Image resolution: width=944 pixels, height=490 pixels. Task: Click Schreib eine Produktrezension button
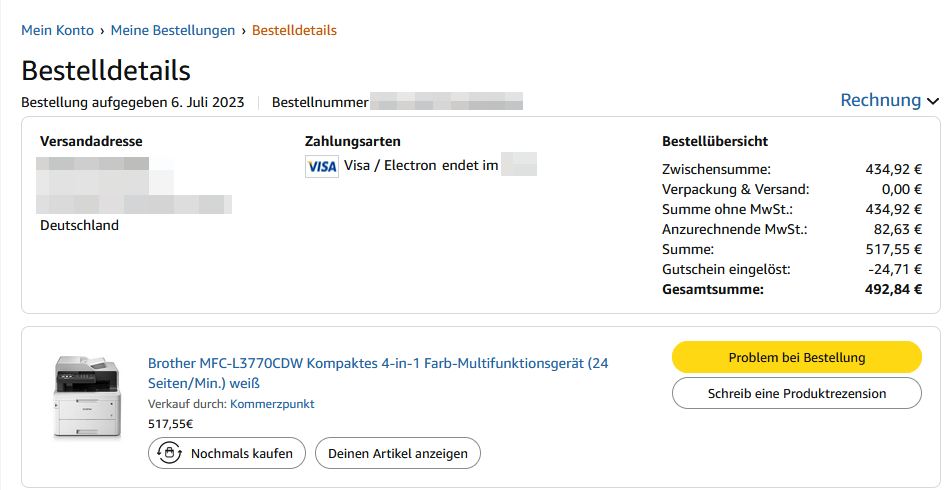point(796,393)
